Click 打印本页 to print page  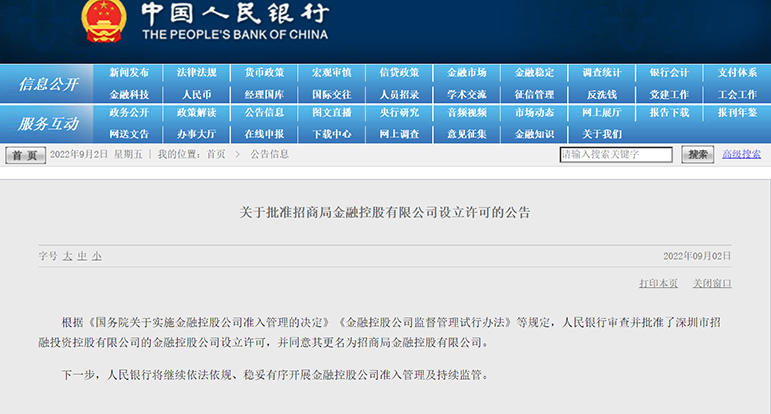pos(658,283)
